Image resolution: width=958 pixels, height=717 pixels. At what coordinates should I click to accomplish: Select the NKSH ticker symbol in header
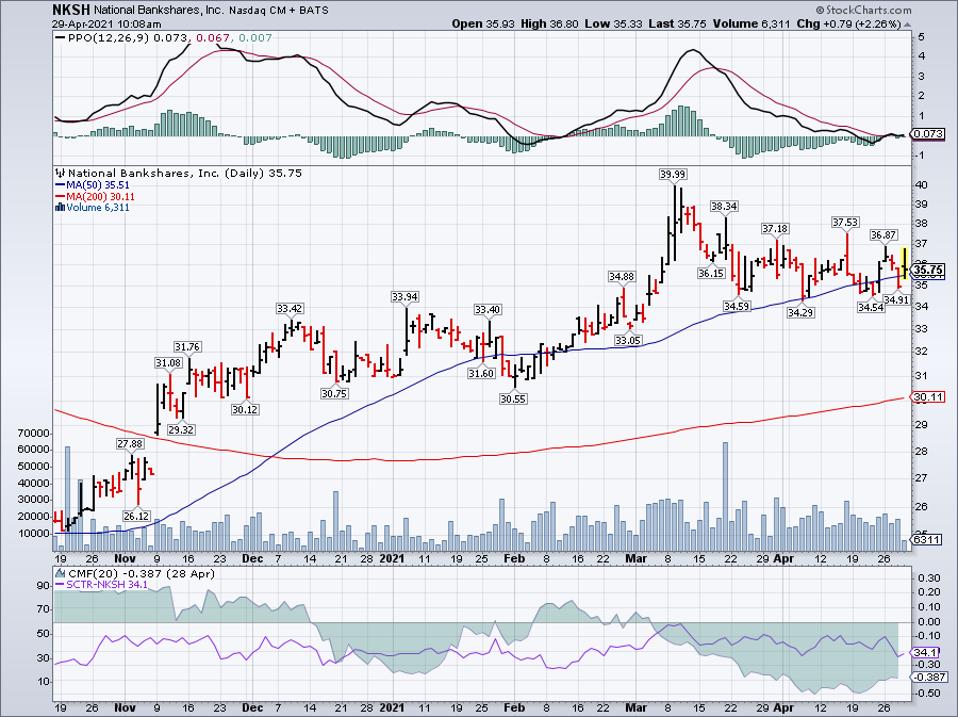click(70, 10)
